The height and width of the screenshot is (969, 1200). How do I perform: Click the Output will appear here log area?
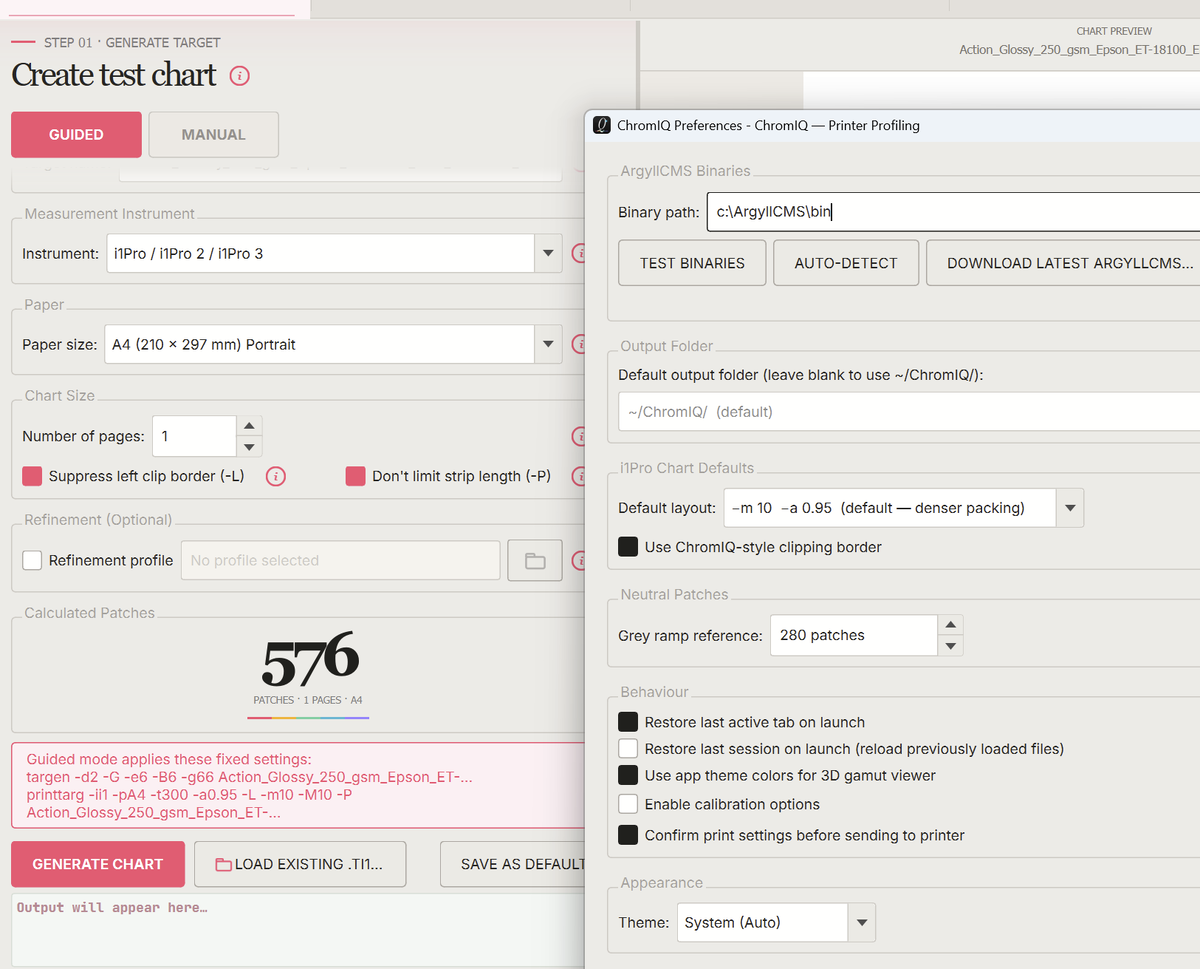(298, 930)
